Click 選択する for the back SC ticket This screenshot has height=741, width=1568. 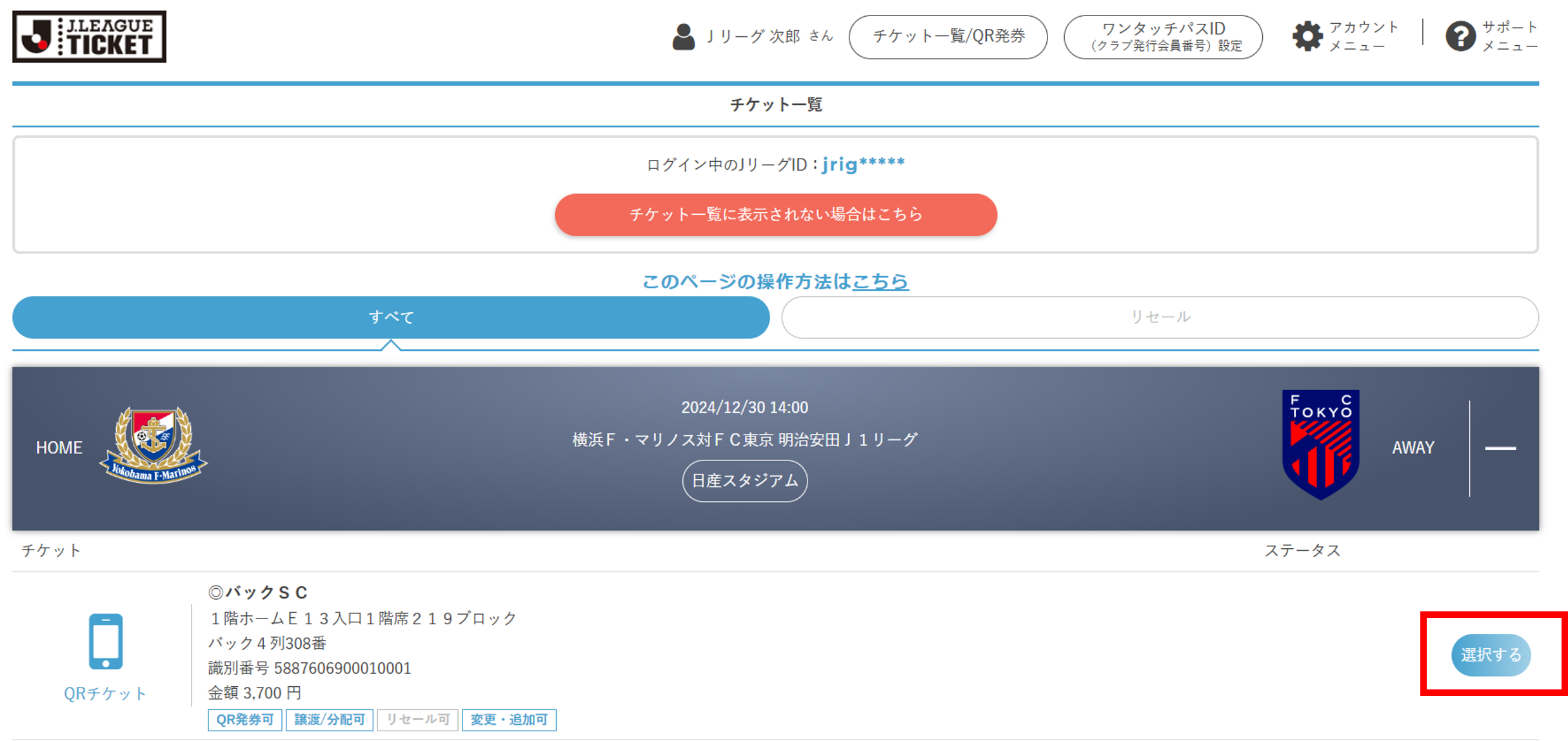tap(1491, 655)
